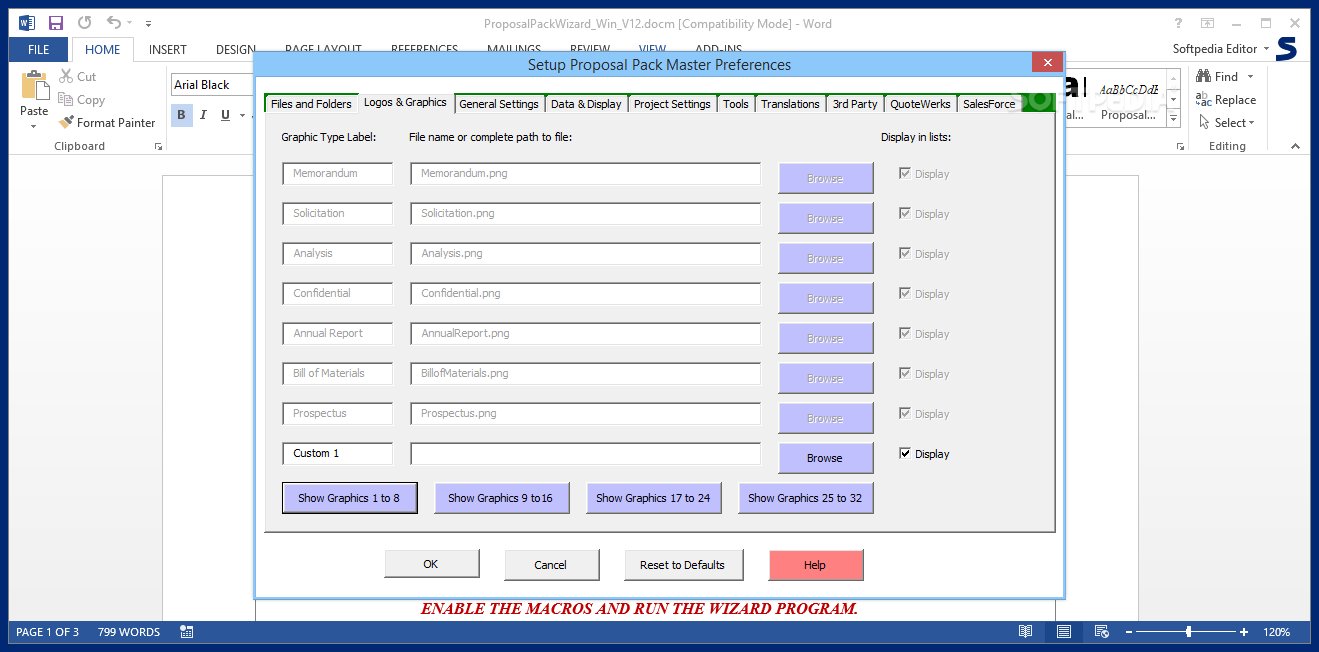The height and width of the screenshot is (652, 1319).
Task: Toggle the Display checkbox for Analysis
Action: tap(905, 253)
